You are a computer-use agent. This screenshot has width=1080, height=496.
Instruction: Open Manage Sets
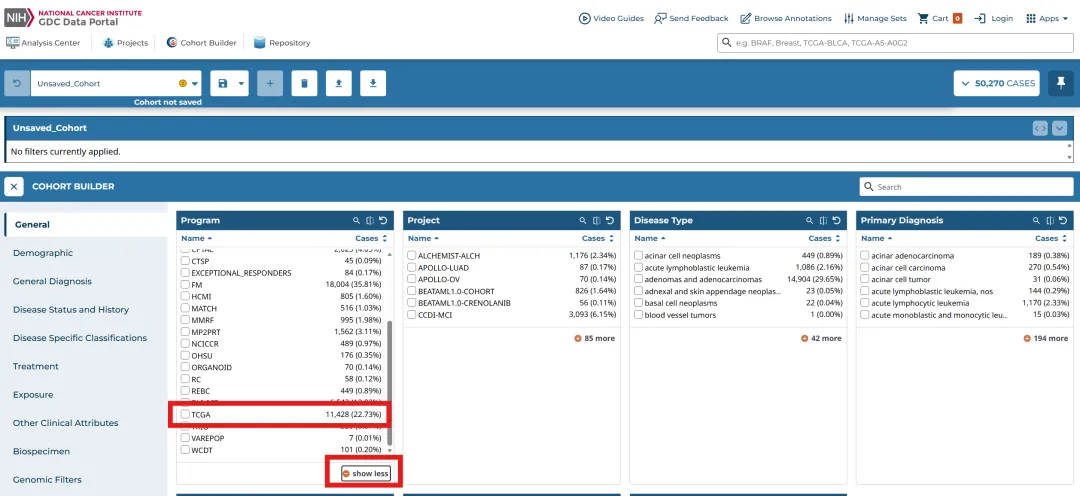[875, 19]
